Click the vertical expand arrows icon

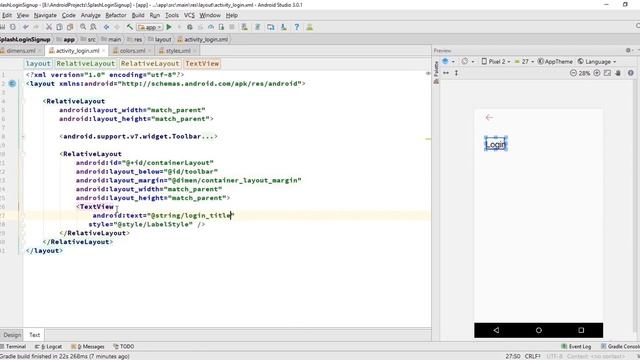tap(456, 73)
